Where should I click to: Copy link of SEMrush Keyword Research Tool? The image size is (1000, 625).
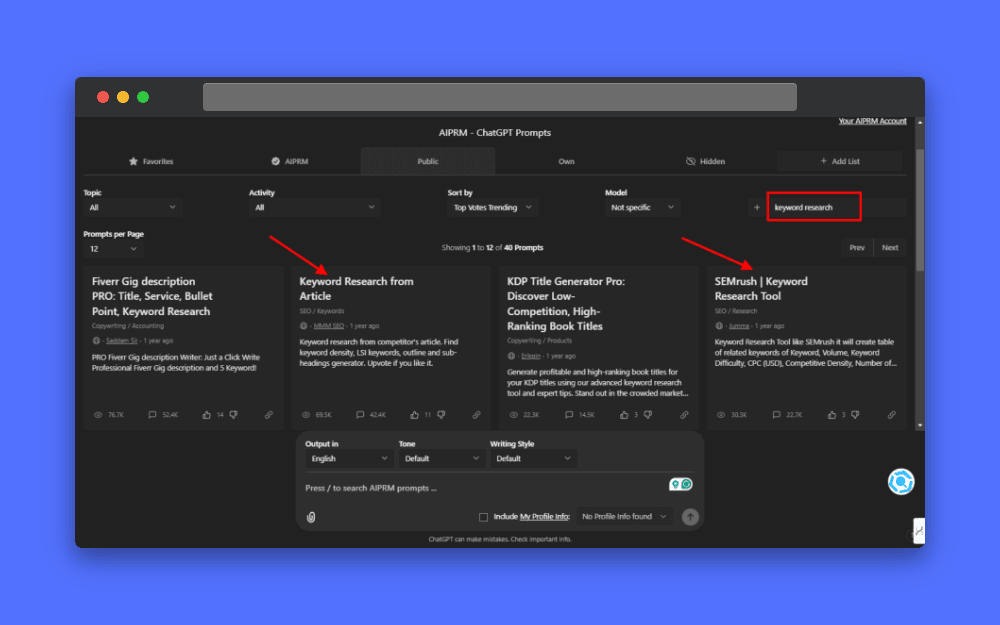click(892, 415)
